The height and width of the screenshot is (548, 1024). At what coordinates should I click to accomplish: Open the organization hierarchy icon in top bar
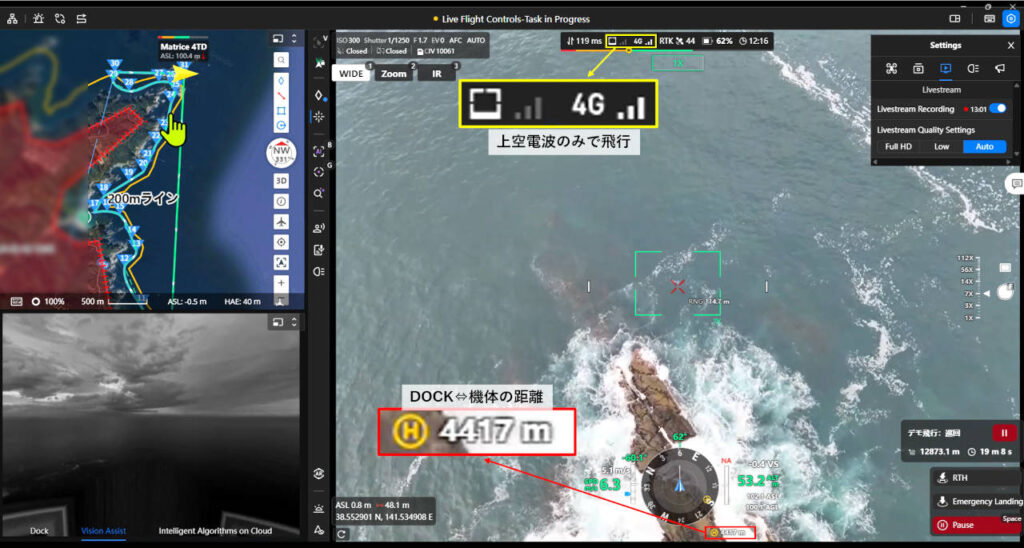click(x=12, y=19)
